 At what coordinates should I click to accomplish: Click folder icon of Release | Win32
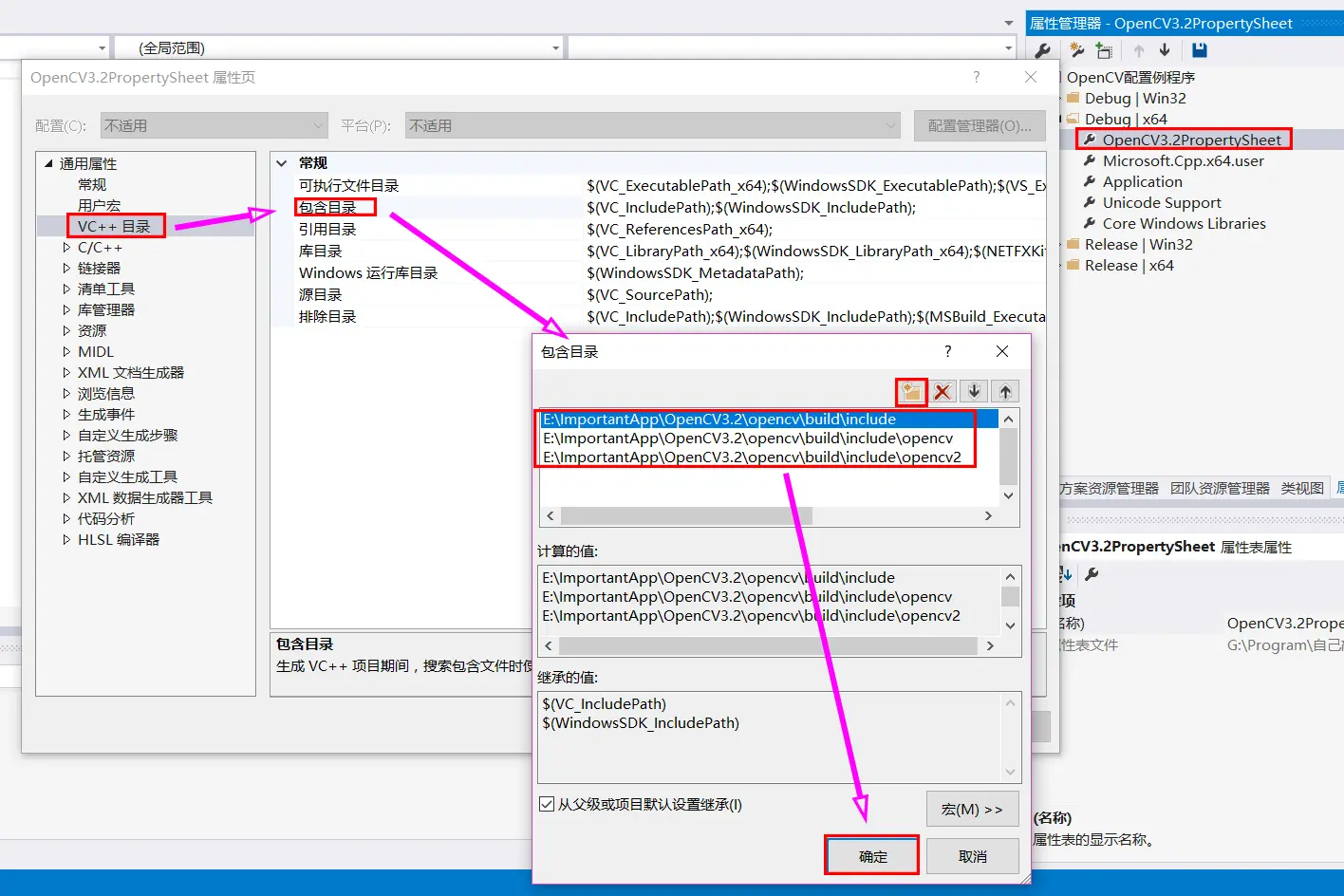[1073, 244]
